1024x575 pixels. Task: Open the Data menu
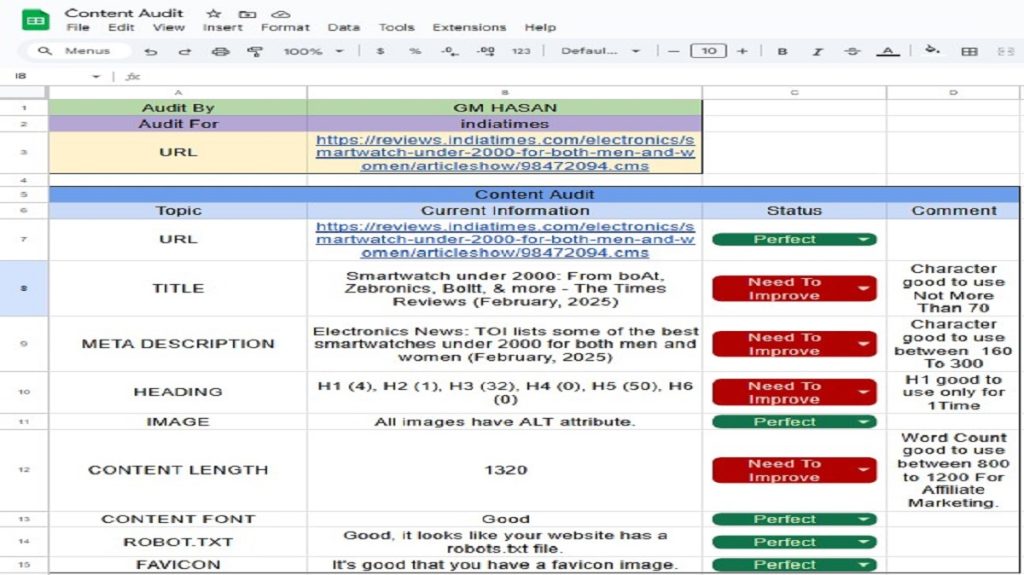tap(344, 27)
